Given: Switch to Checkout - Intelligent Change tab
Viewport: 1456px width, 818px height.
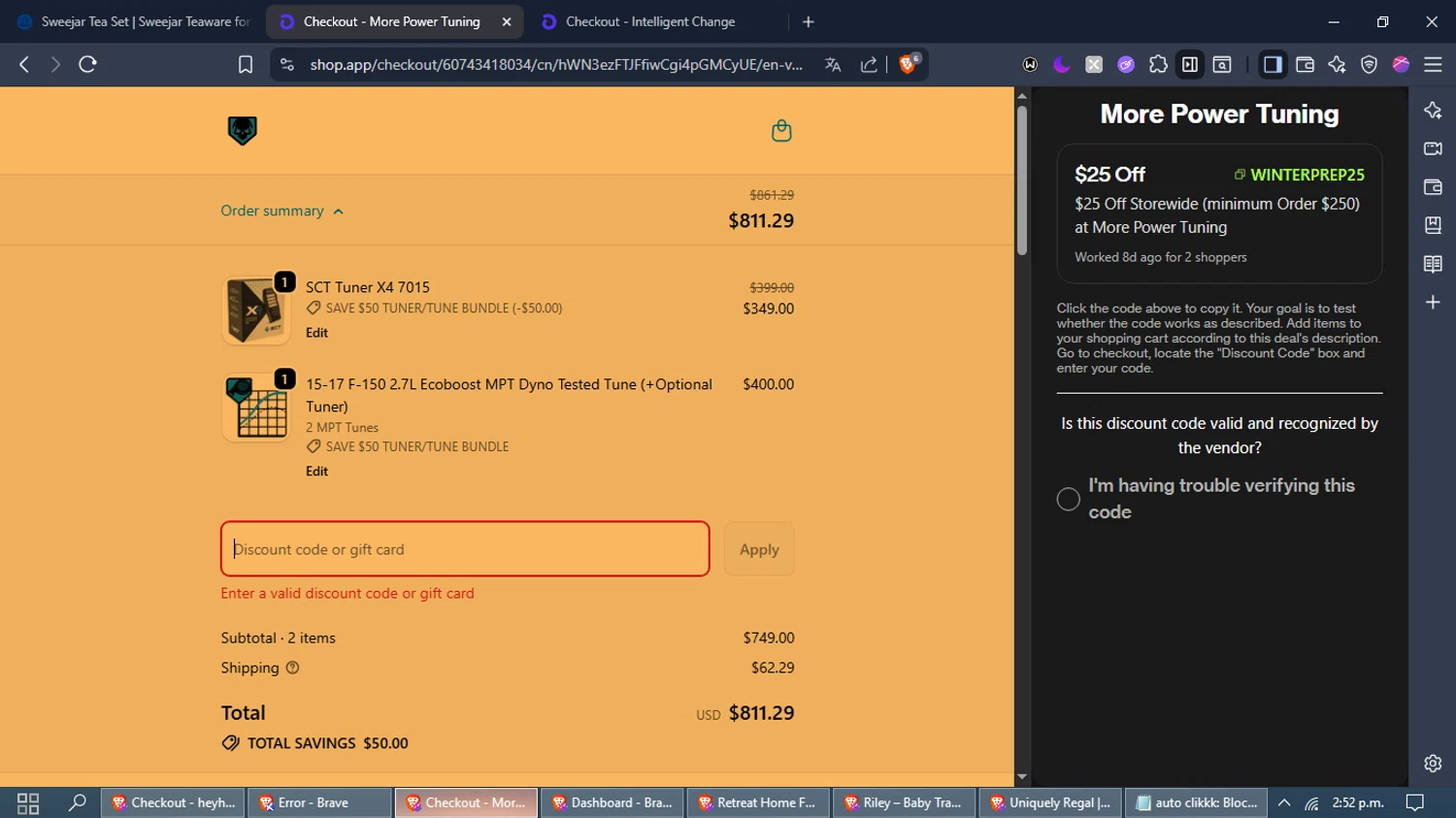Looking at the screenshot, I should point(650,21).
